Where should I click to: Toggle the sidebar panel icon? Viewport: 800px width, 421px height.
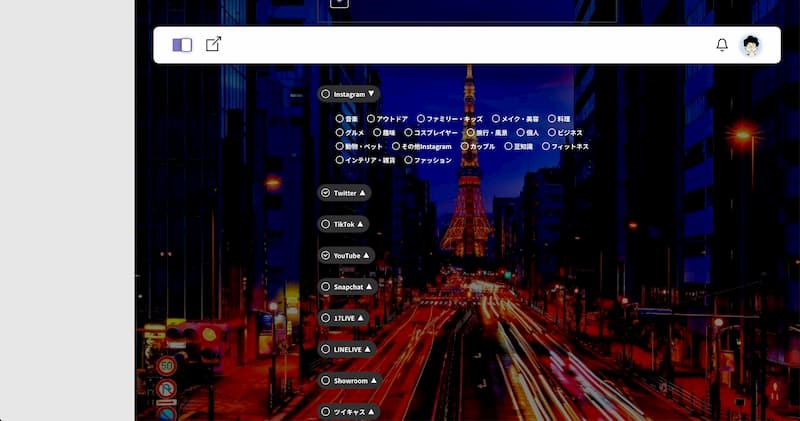click(x=182, y=45)
